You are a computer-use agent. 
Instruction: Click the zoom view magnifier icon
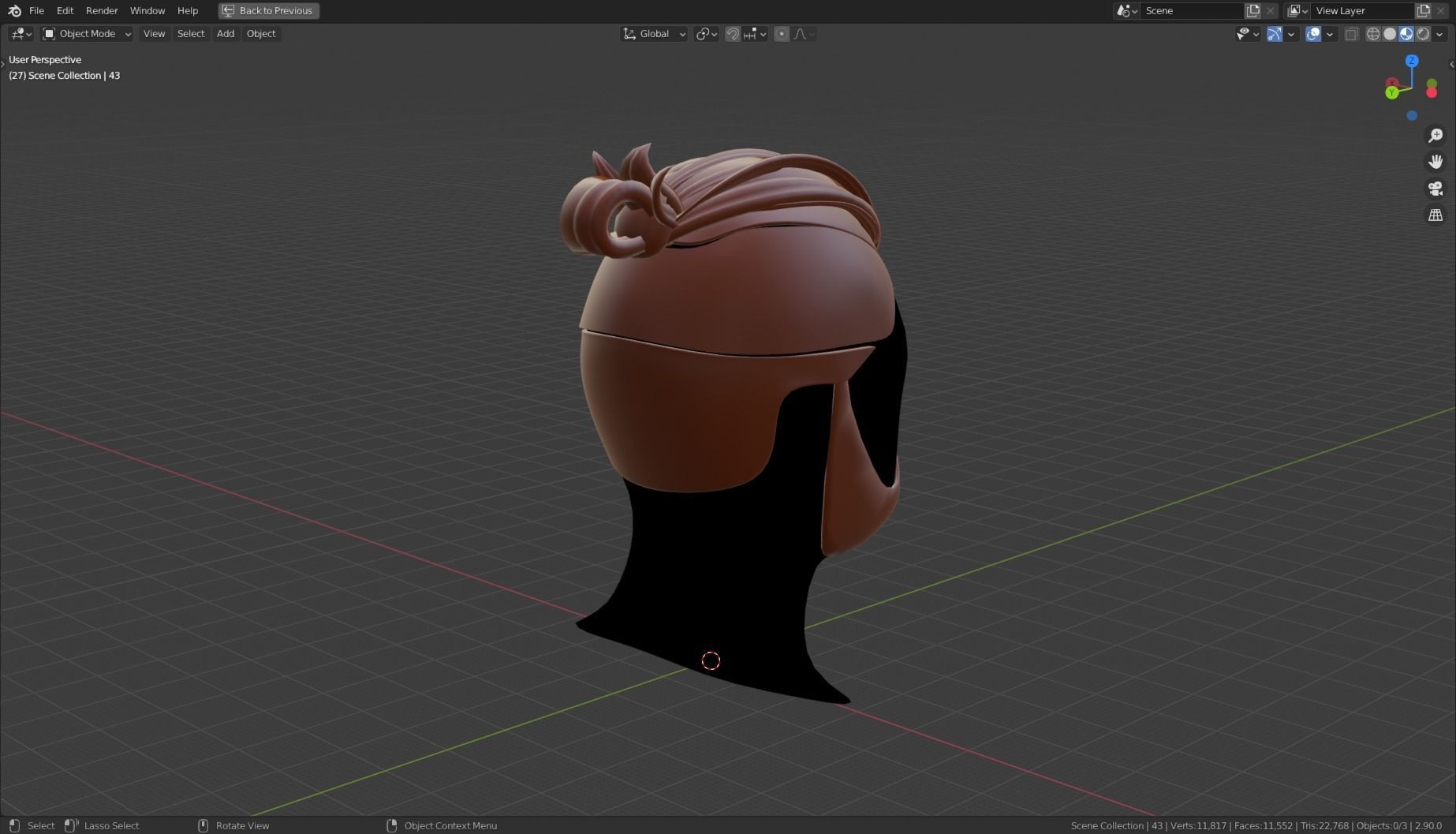click(x=1435, y=136)
